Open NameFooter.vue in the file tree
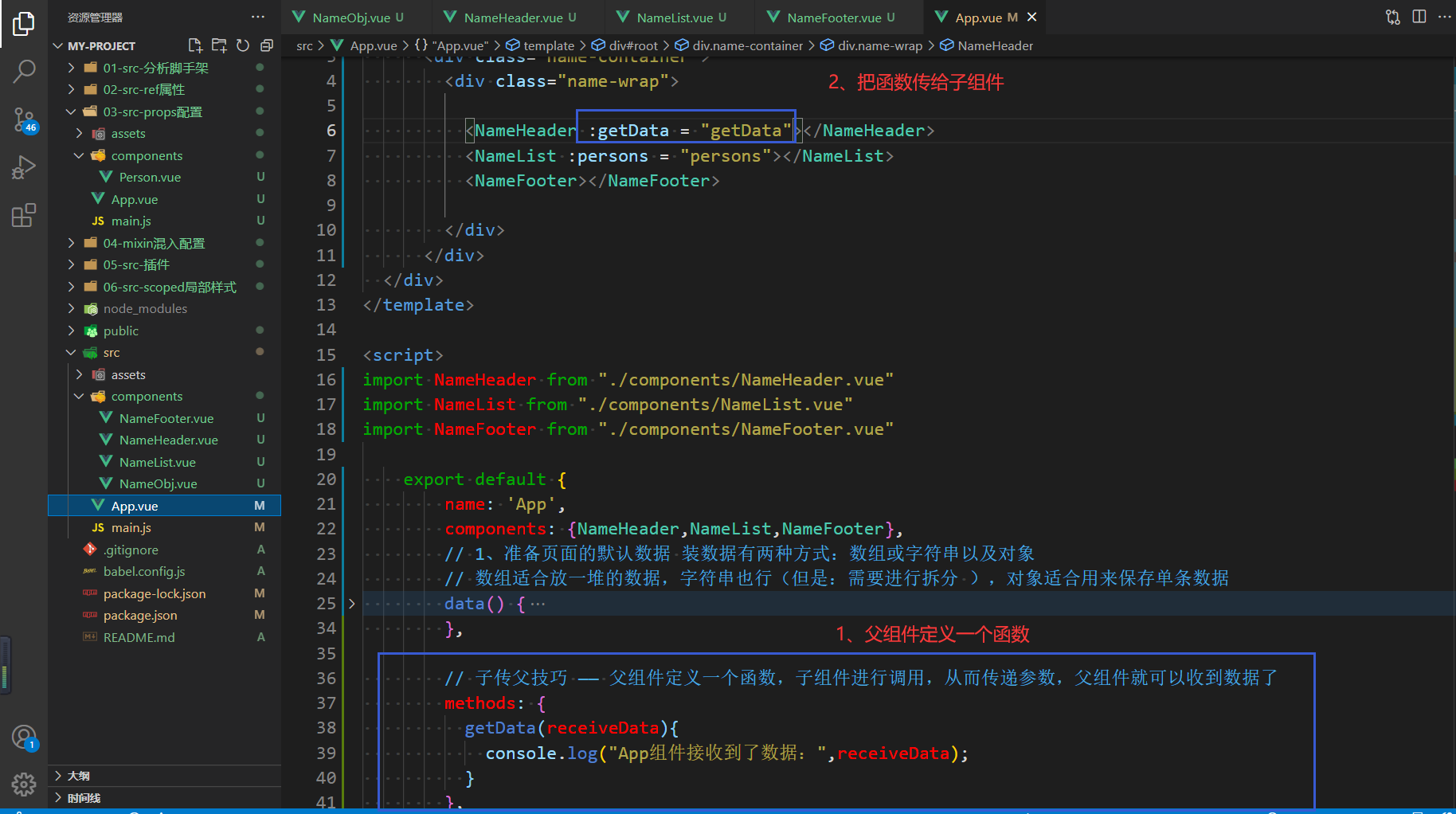This screenshot has height=814, width=1456. (165, 418)
